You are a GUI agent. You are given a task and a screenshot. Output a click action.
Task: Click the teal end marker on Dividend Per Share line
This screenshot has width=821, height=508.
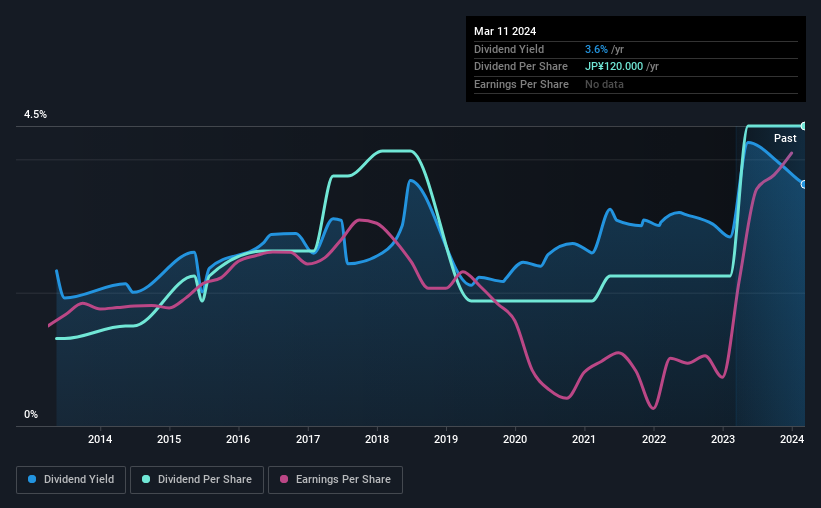pyautogui.click(x=804, y=126)
